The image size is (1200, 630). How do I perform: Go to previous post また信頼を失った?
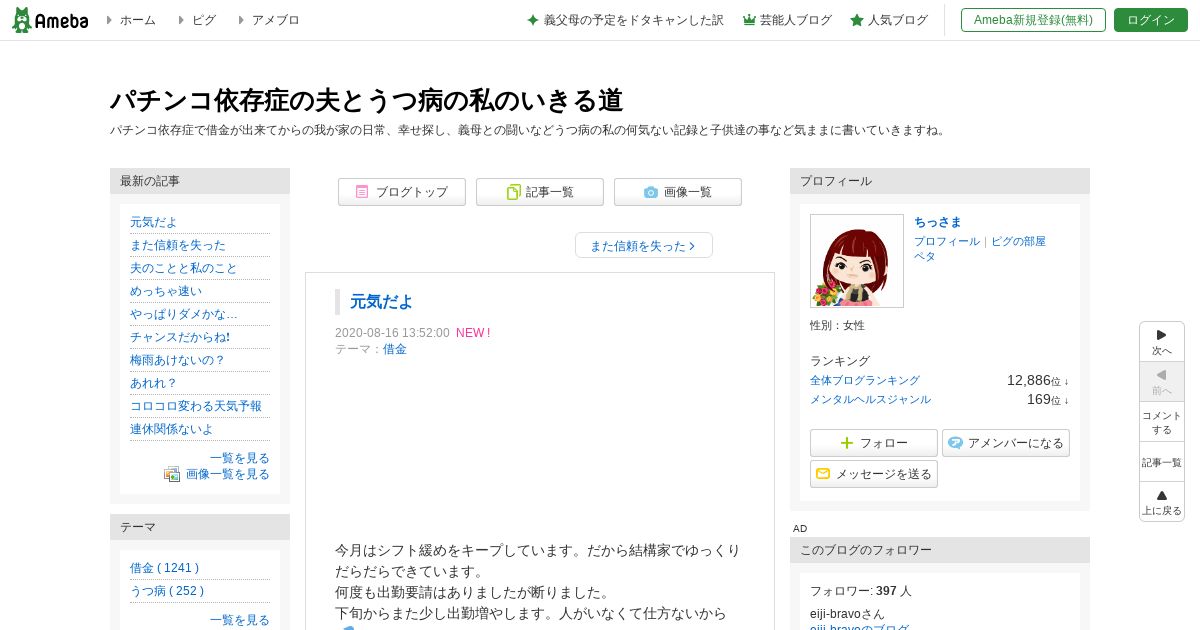644,245
